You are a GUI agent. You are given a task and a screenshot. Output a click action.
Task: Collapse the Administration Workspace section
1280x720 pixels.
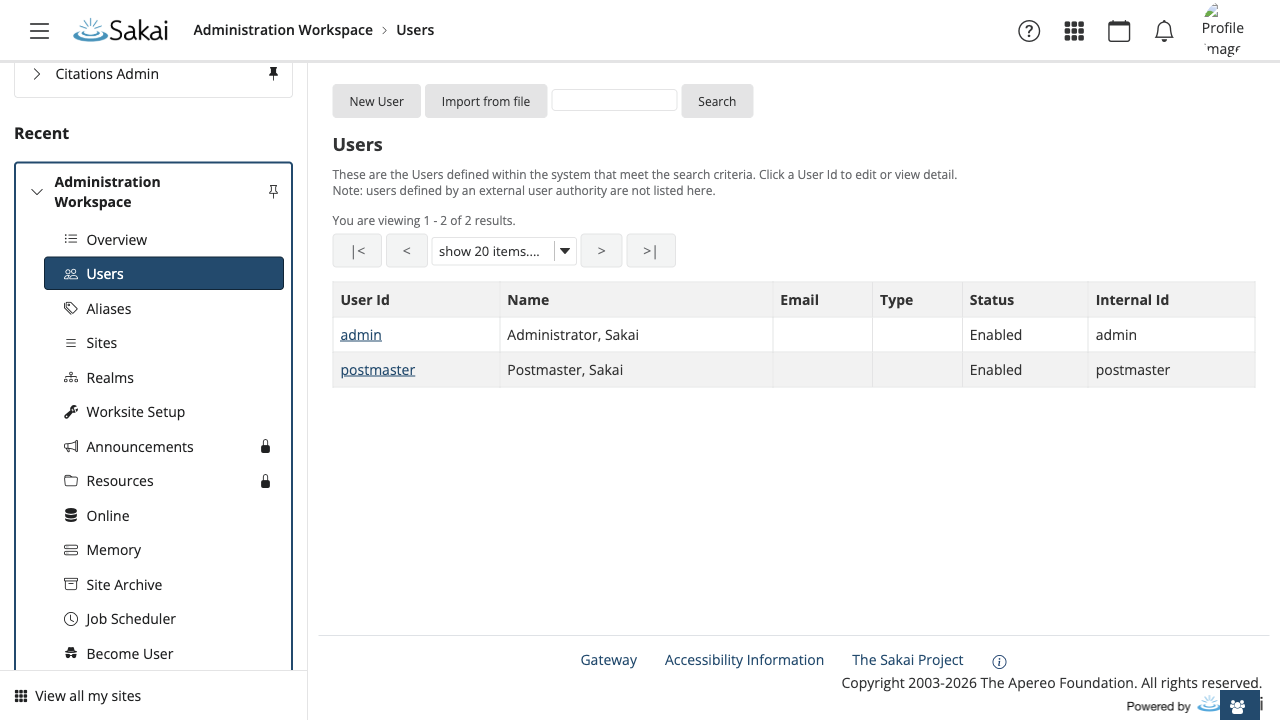pos(37,192)
